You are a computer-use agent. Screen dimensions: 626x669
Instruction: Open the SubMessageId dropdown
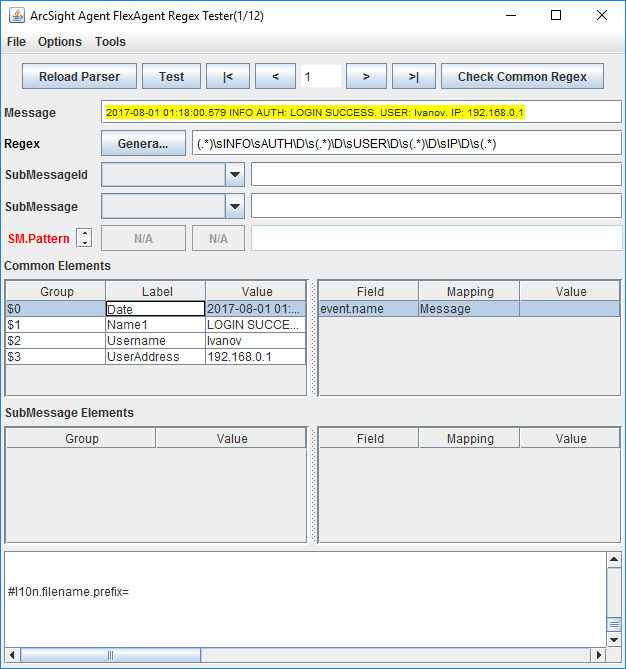coord(235,175)
